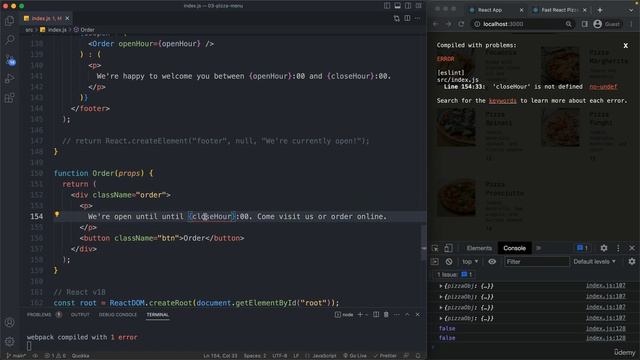This screenshot has width=640, height=360.
Task: Split the editor to the right
Action: [407, 18]
